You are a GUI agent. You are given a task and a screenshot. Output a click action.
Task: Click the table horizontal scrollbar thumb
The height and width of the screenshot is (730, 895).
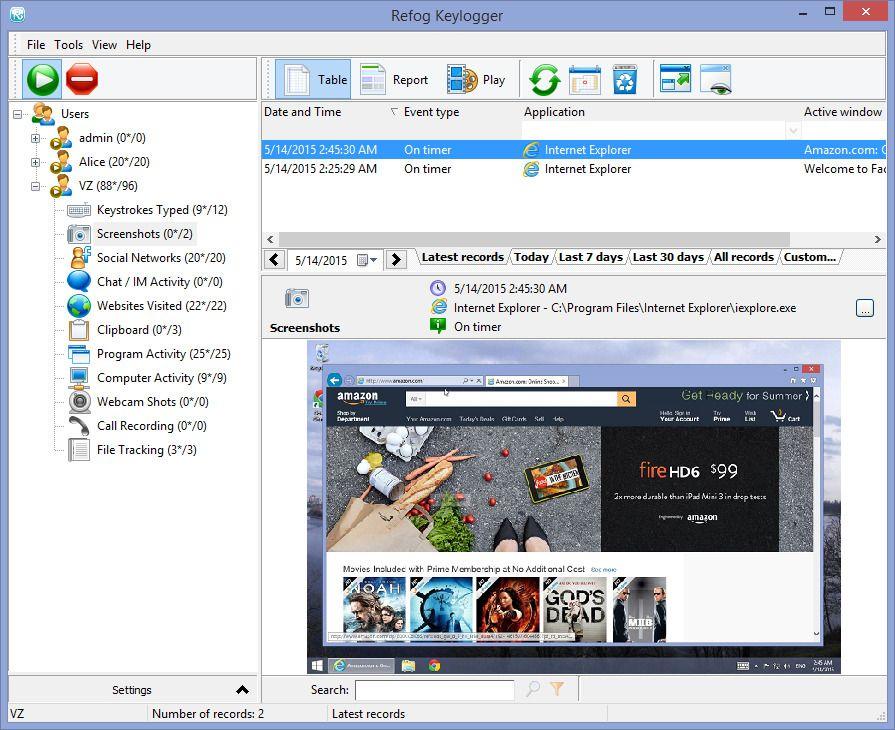coord(534,240)
